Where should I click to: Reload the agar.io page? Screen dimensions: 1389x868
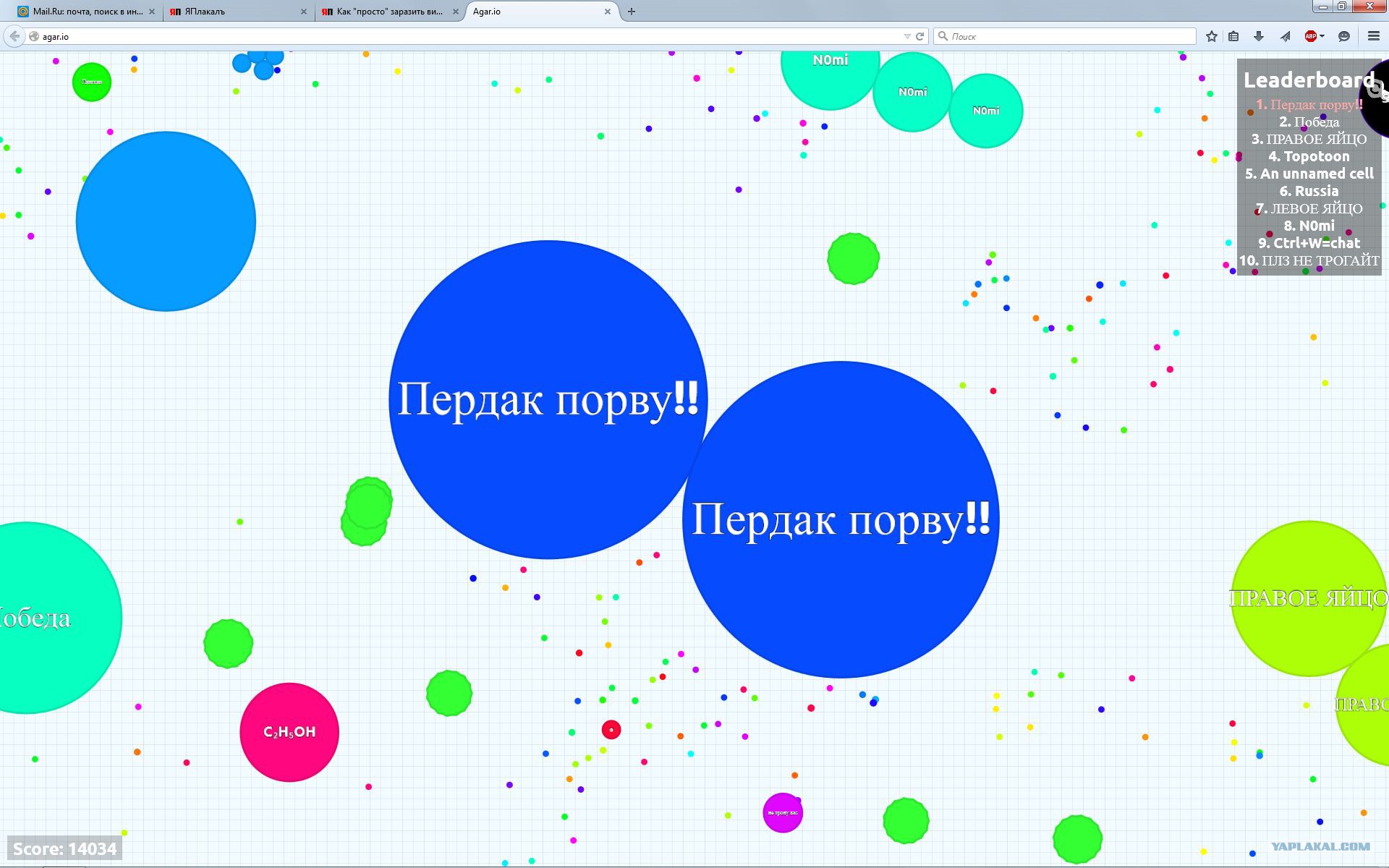[920, 36]
